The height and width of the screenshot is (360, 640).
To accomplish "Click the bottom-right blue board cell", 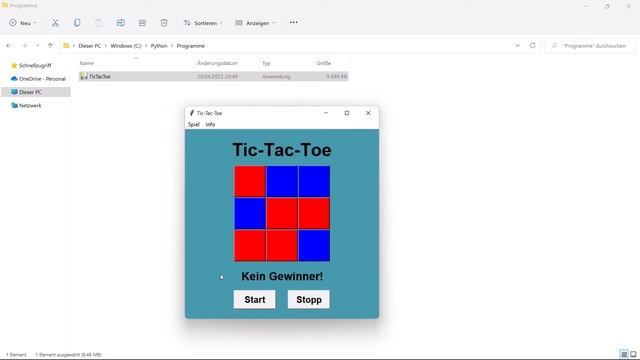I will (314, 245).
